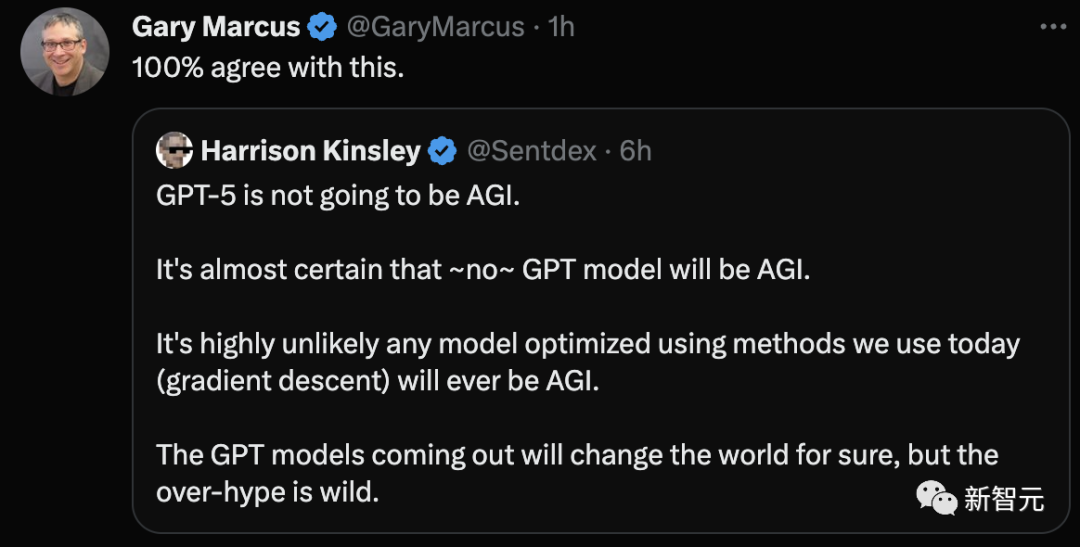Viewport: 1080px width, 547px height.
Task: Visit the @GaryMarcus handle
Action: [435, 28]
